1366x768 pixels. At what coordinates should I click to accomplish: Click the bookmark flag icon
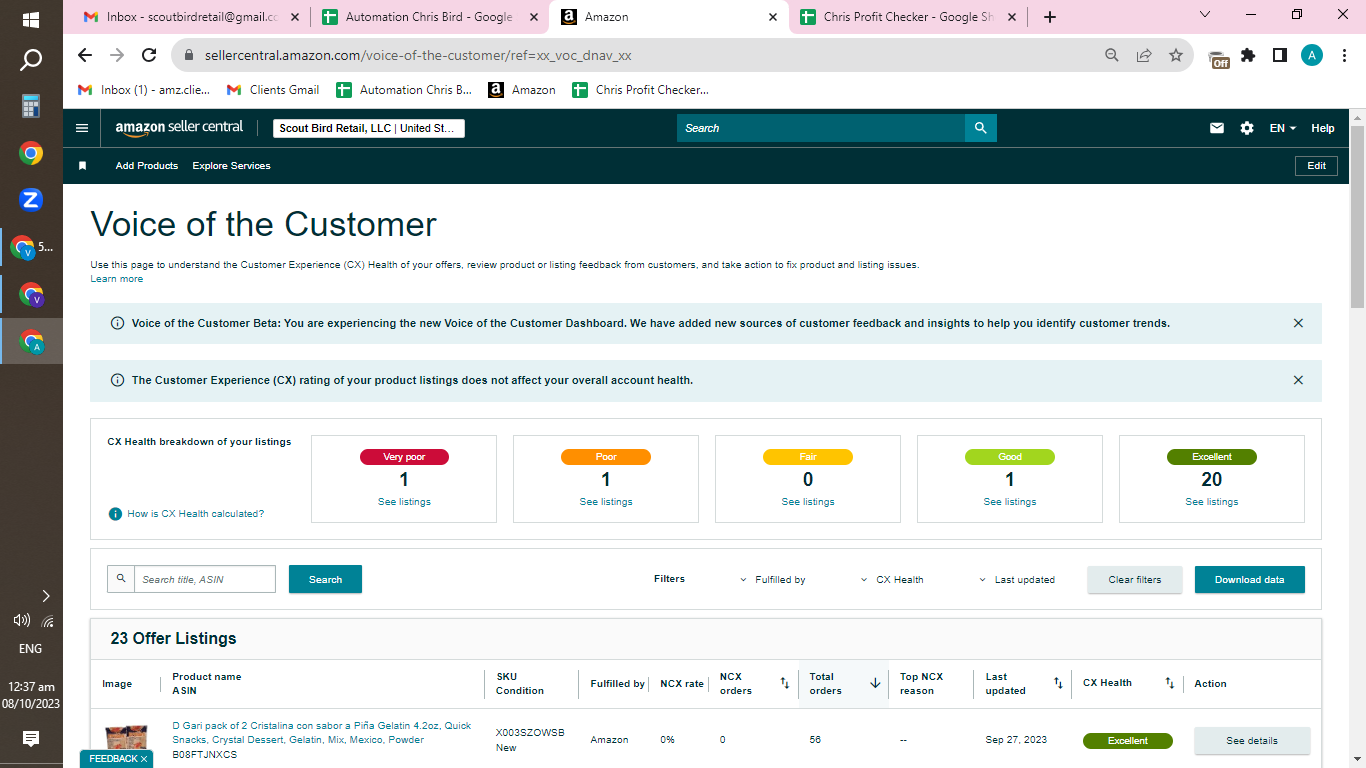pyautogui.click(x=83, y=166)
